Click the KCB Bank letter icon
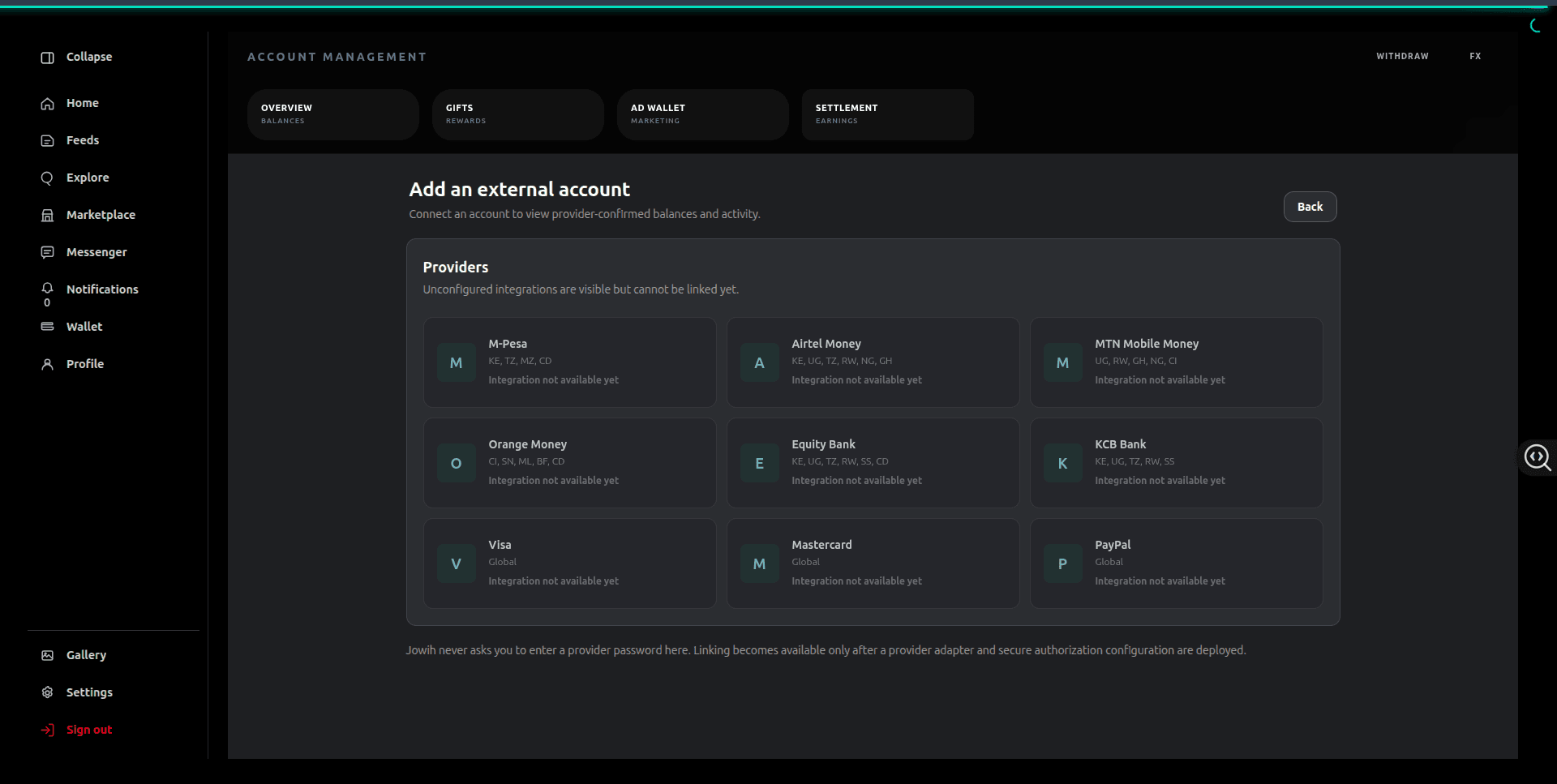Viewport: 1557px width, 784px height. coord(1063,463)
